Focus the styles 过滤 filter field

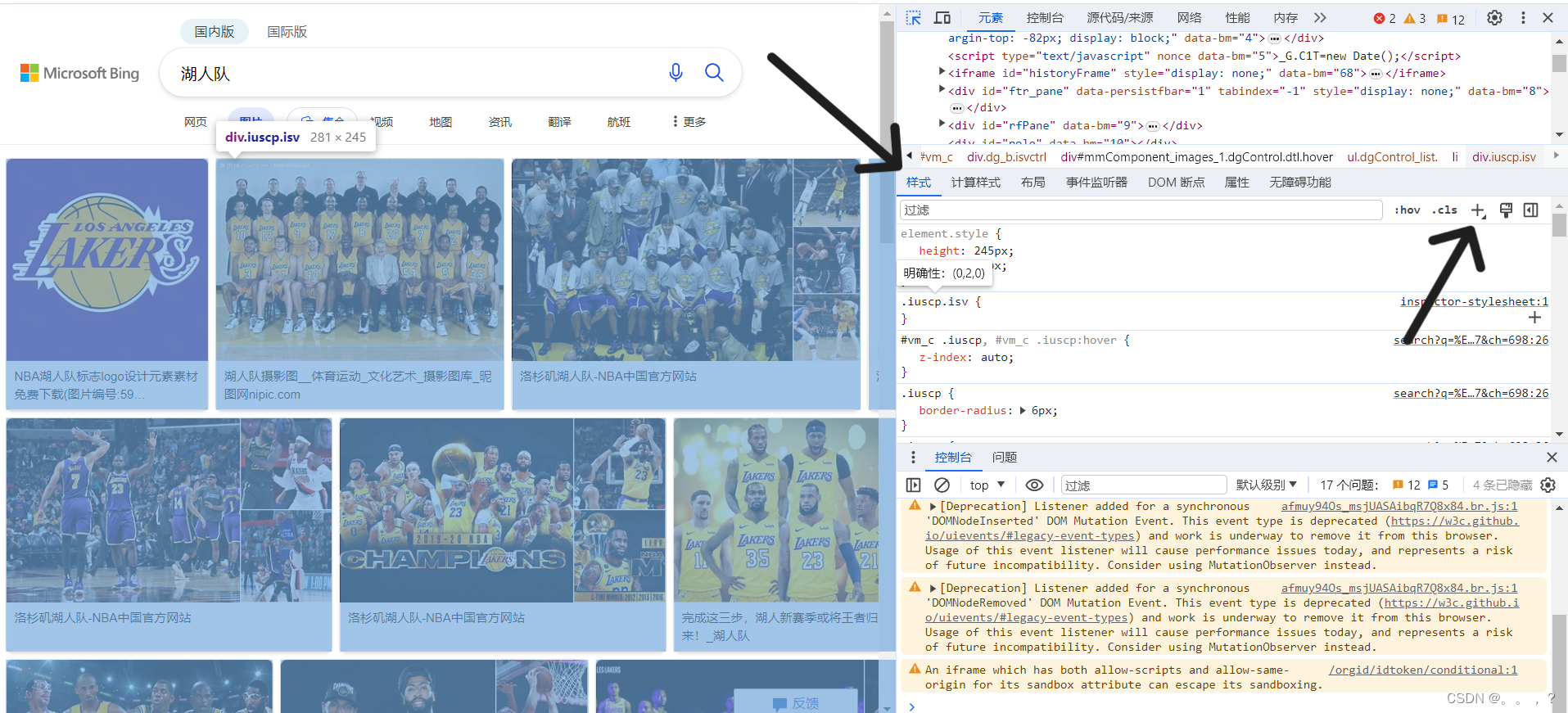(1141, 210)
